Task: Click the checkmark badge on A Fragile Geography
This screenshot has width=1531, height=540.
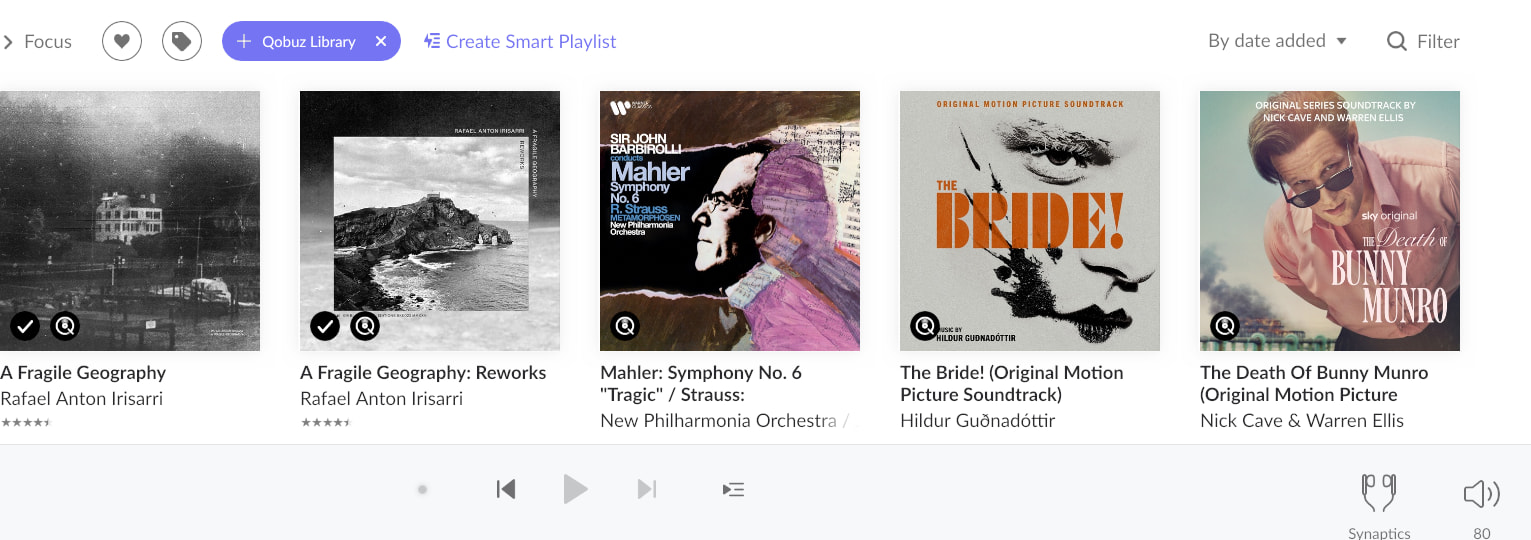Action: tap(25, 326)
